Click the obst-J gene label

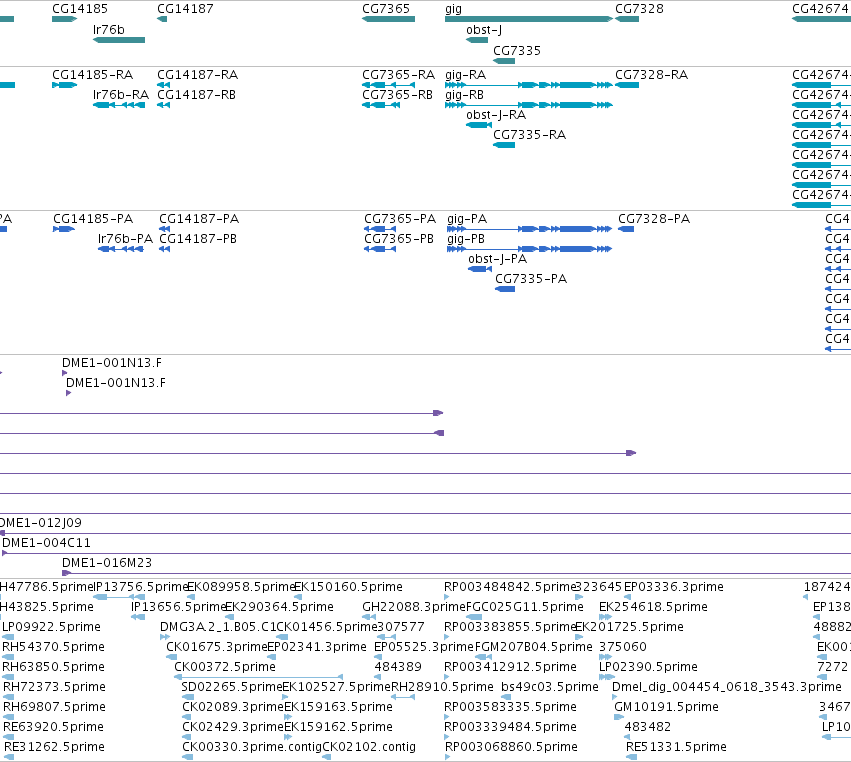coord(484,30)
